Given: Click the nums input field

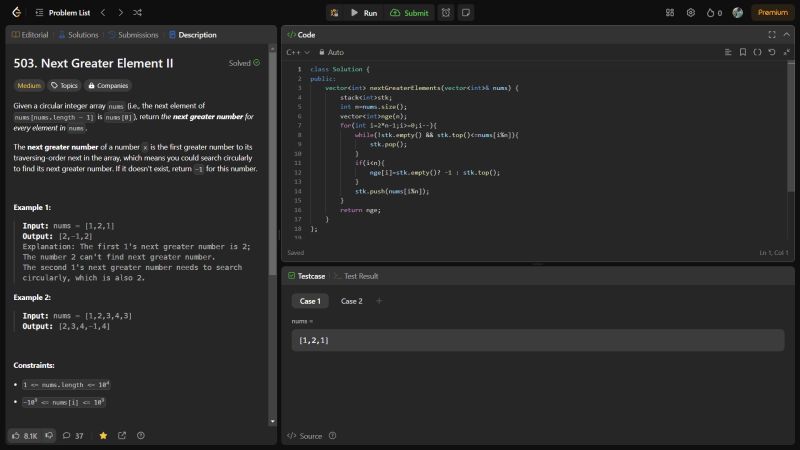Looking at the screenshot, I should 537,341.
